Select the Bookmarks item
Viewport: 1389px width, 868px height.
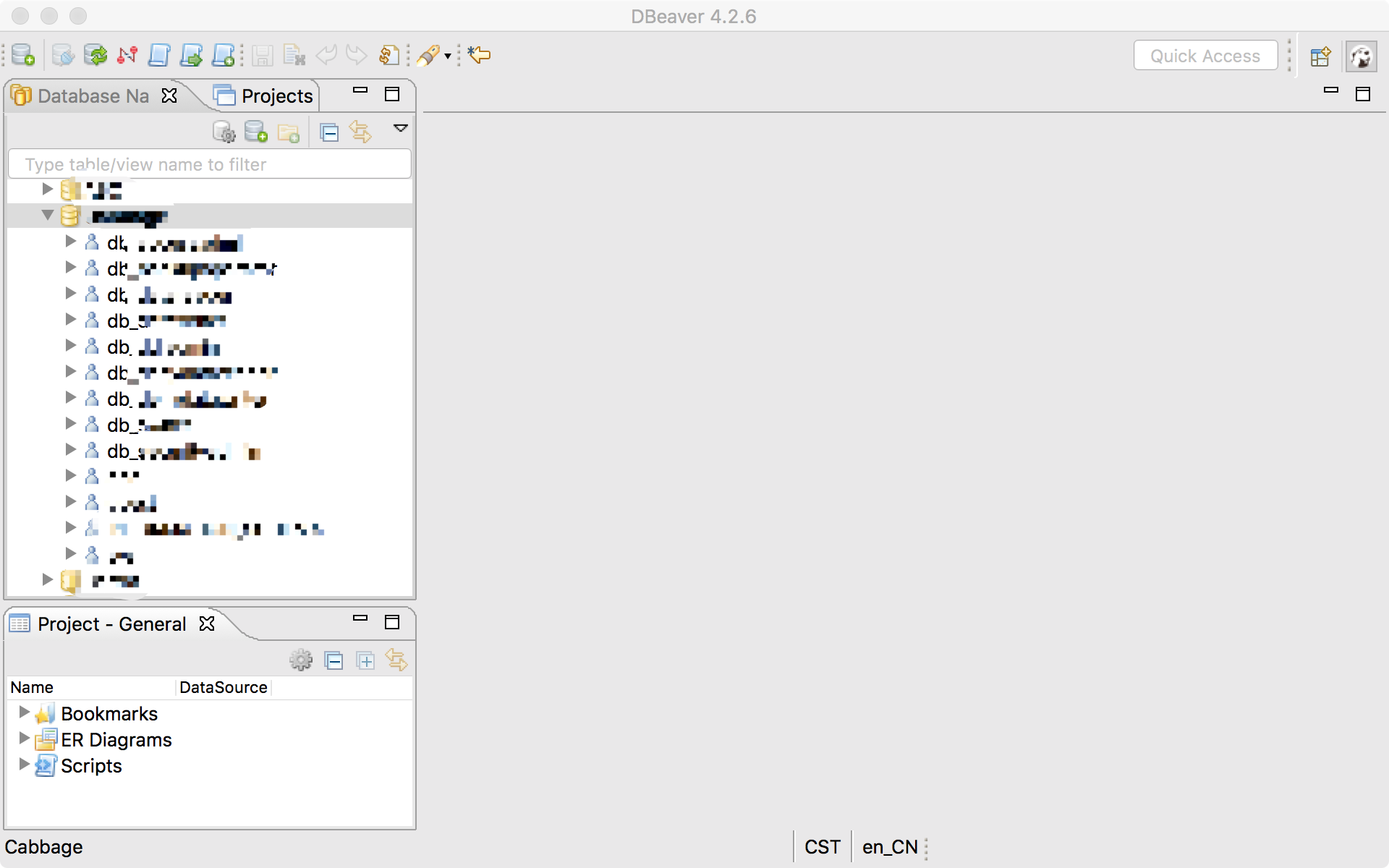[109, 714]
